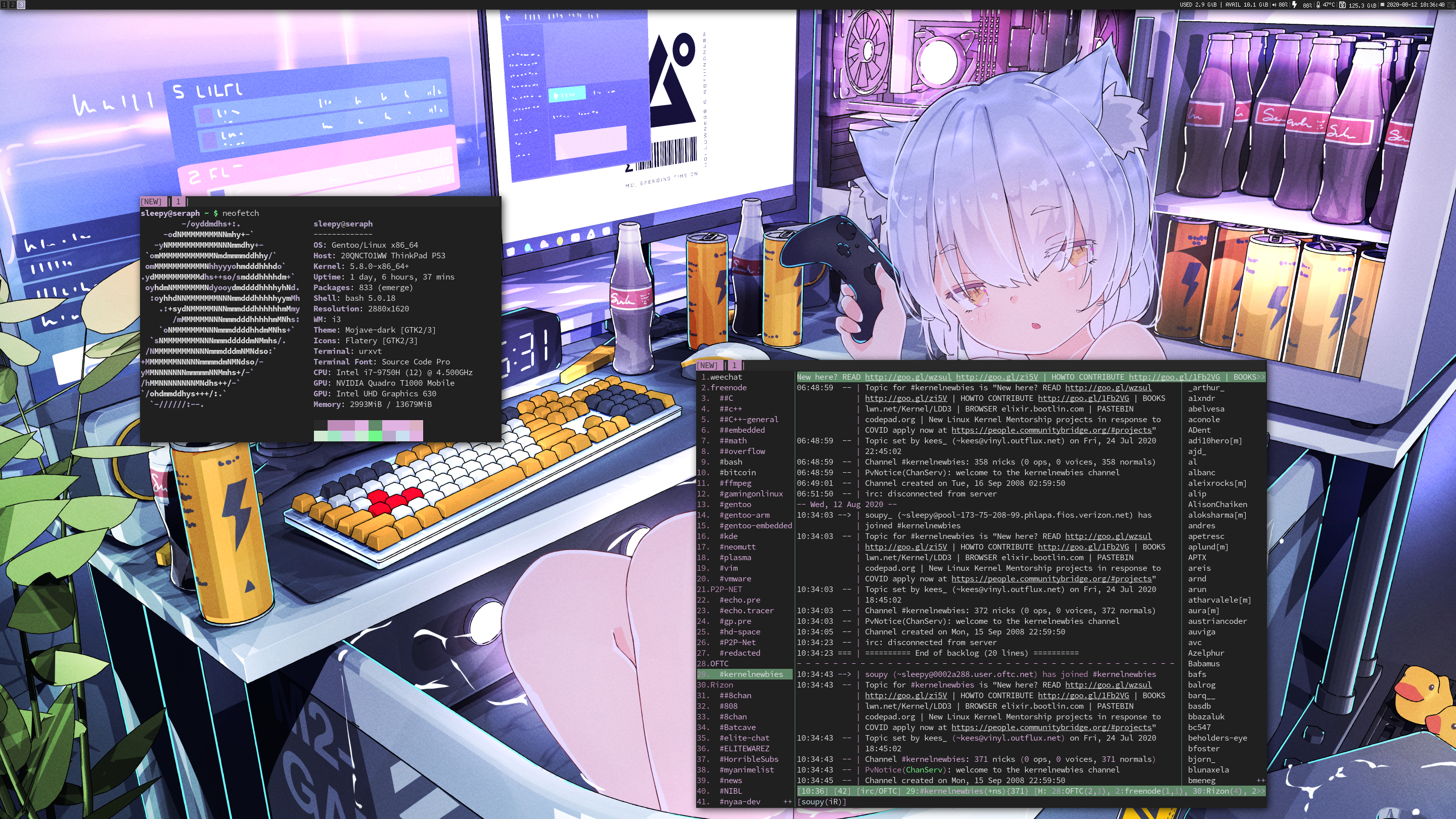Viewport: 1456px width, 819px height.
Task: Select tab 1 in the weechat terminal
Action: [x=734, y=366]
